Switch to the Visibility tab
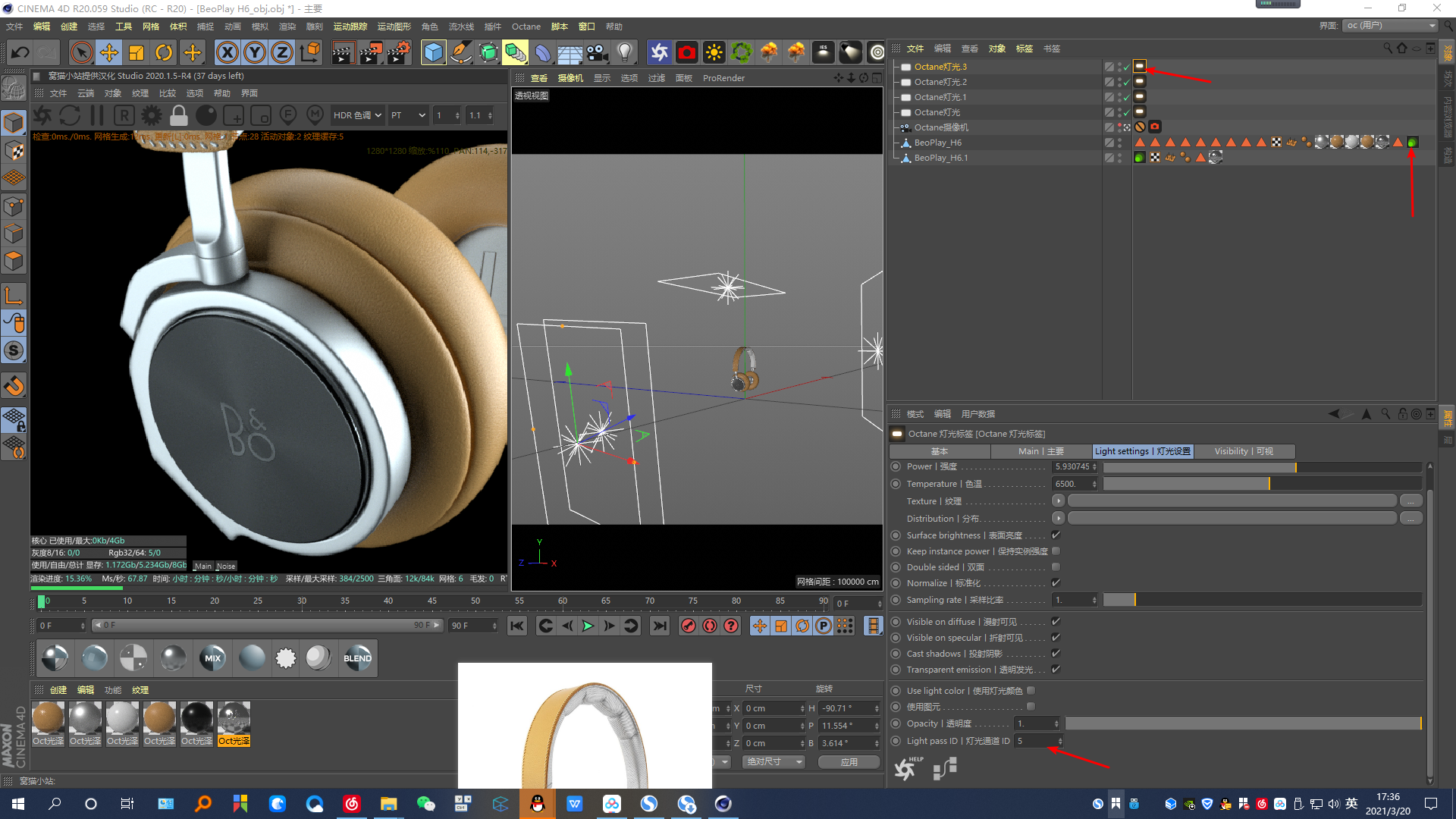The height and width of the screenshot is (819, 1456). [x=1244, y=451]
